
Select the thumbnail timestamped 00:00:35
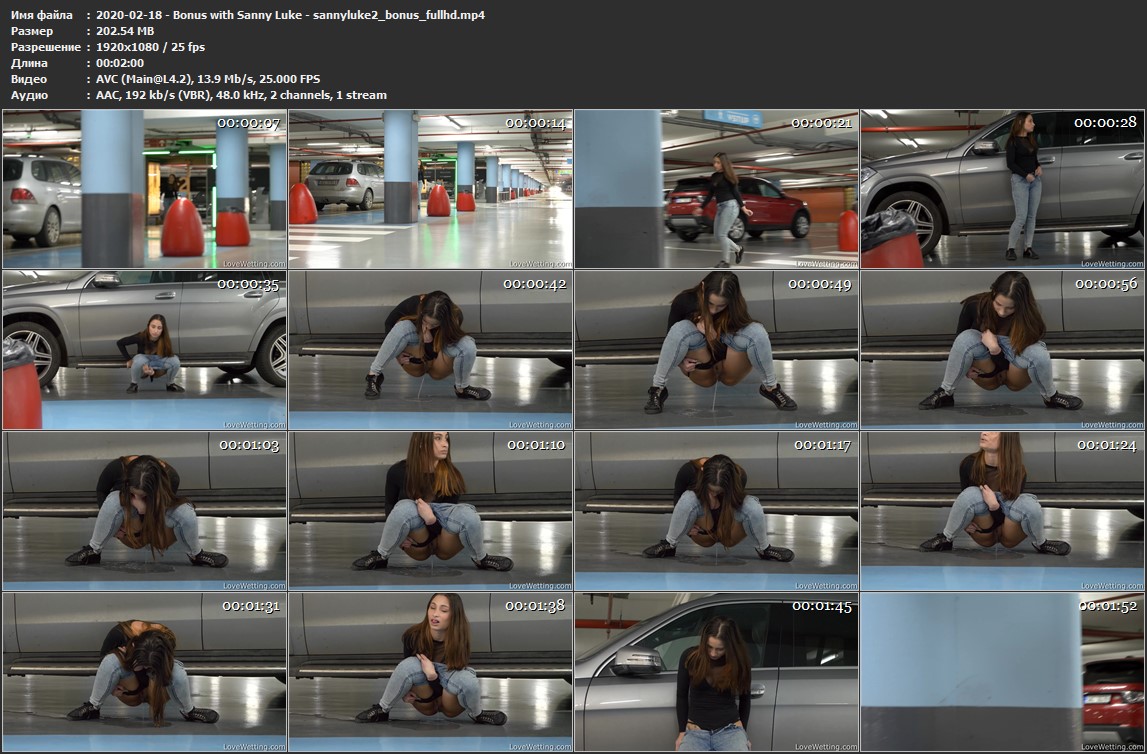click(144, 349)
